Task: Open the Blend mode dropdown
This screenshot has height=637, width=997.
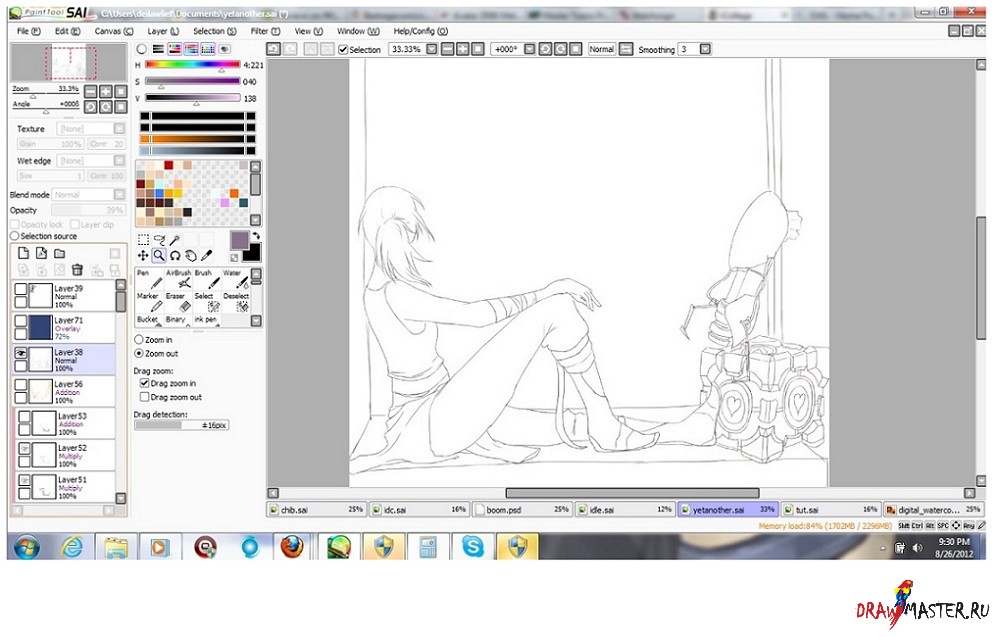Action: pyautogui.click(x=119, y=195)
